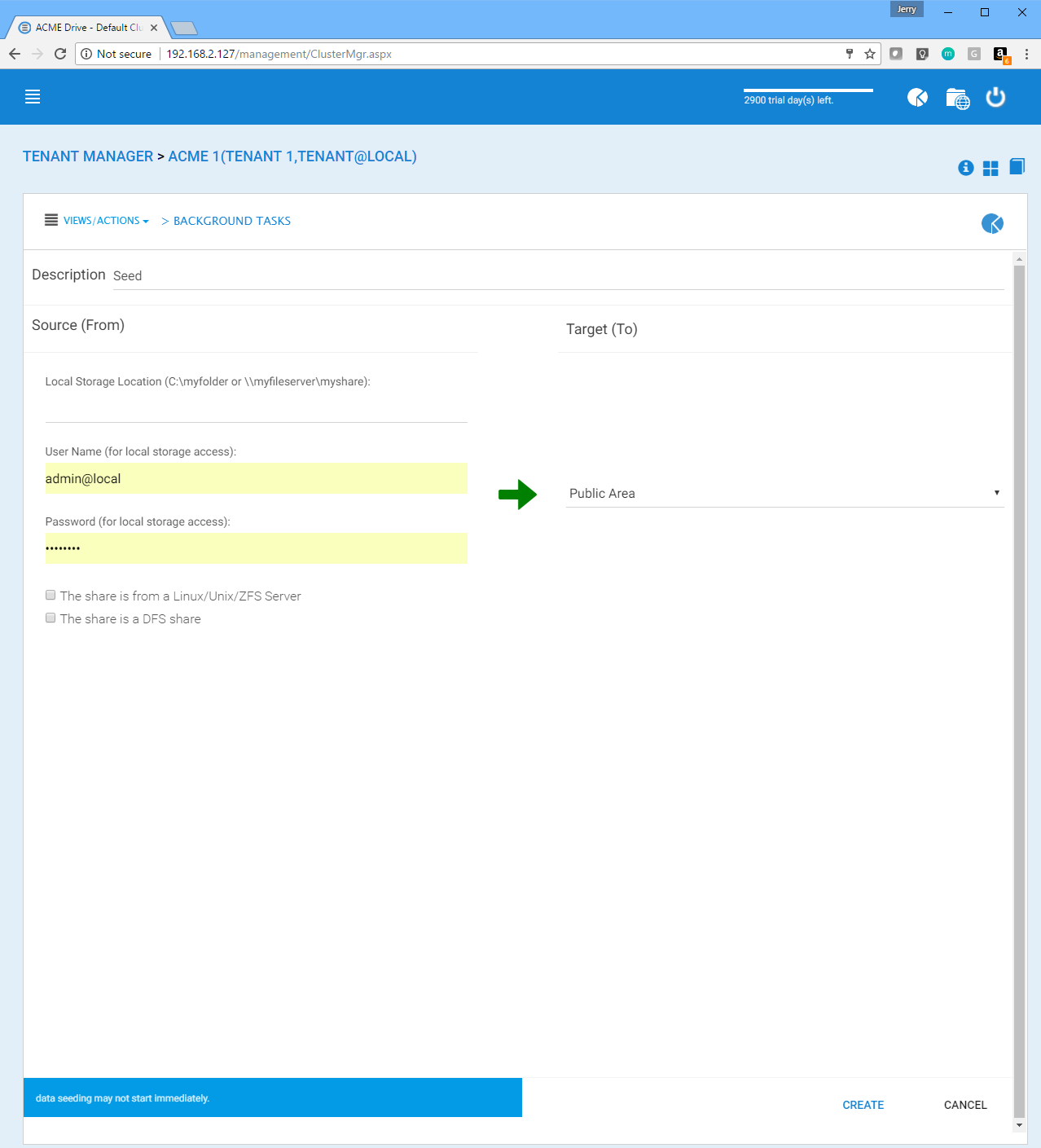Screen dimensions: 1041x1148
Task: Go back with the browser back arrow
Action: pos(15,54)
